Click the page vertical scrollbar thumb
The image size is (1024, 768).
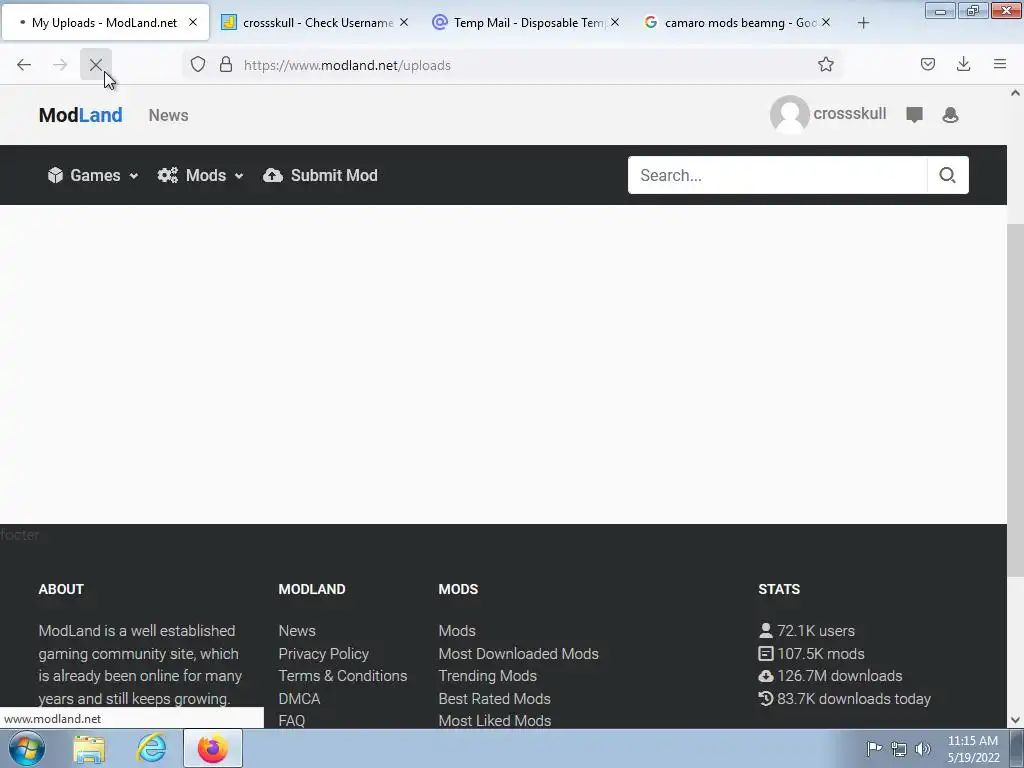point(1015,400)
